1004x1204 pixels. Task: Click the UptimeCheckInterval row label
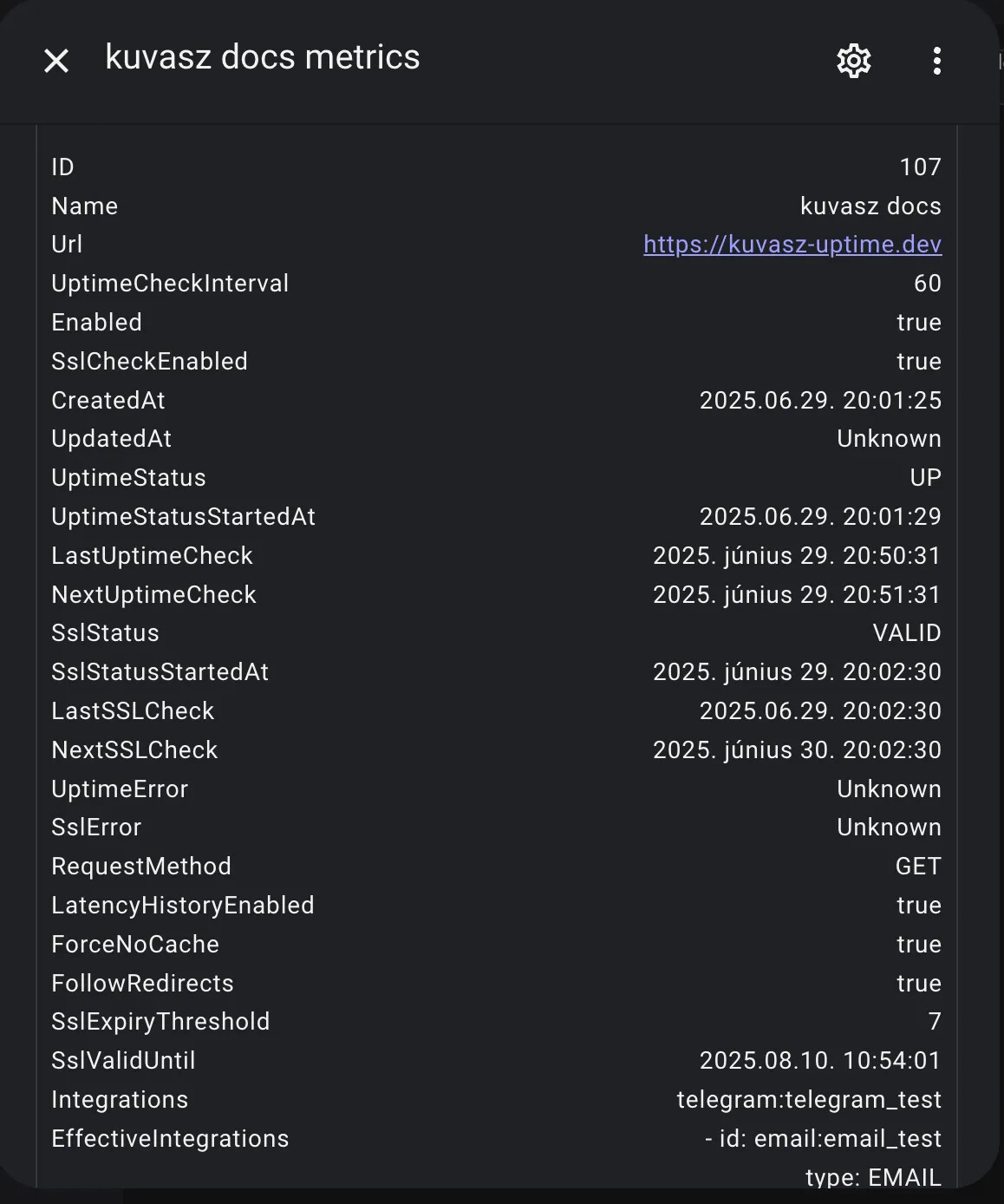pyautogui.click(x=170, y=284)
